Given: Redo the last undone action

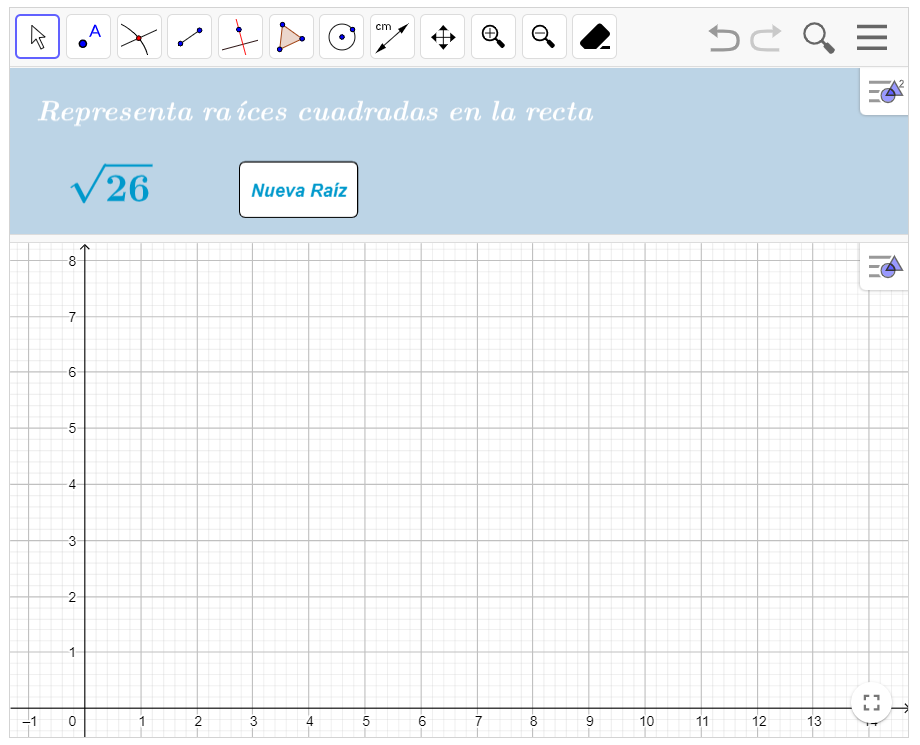Looking at the screenshot, I should pyautogui.click(x=767, y=38).
